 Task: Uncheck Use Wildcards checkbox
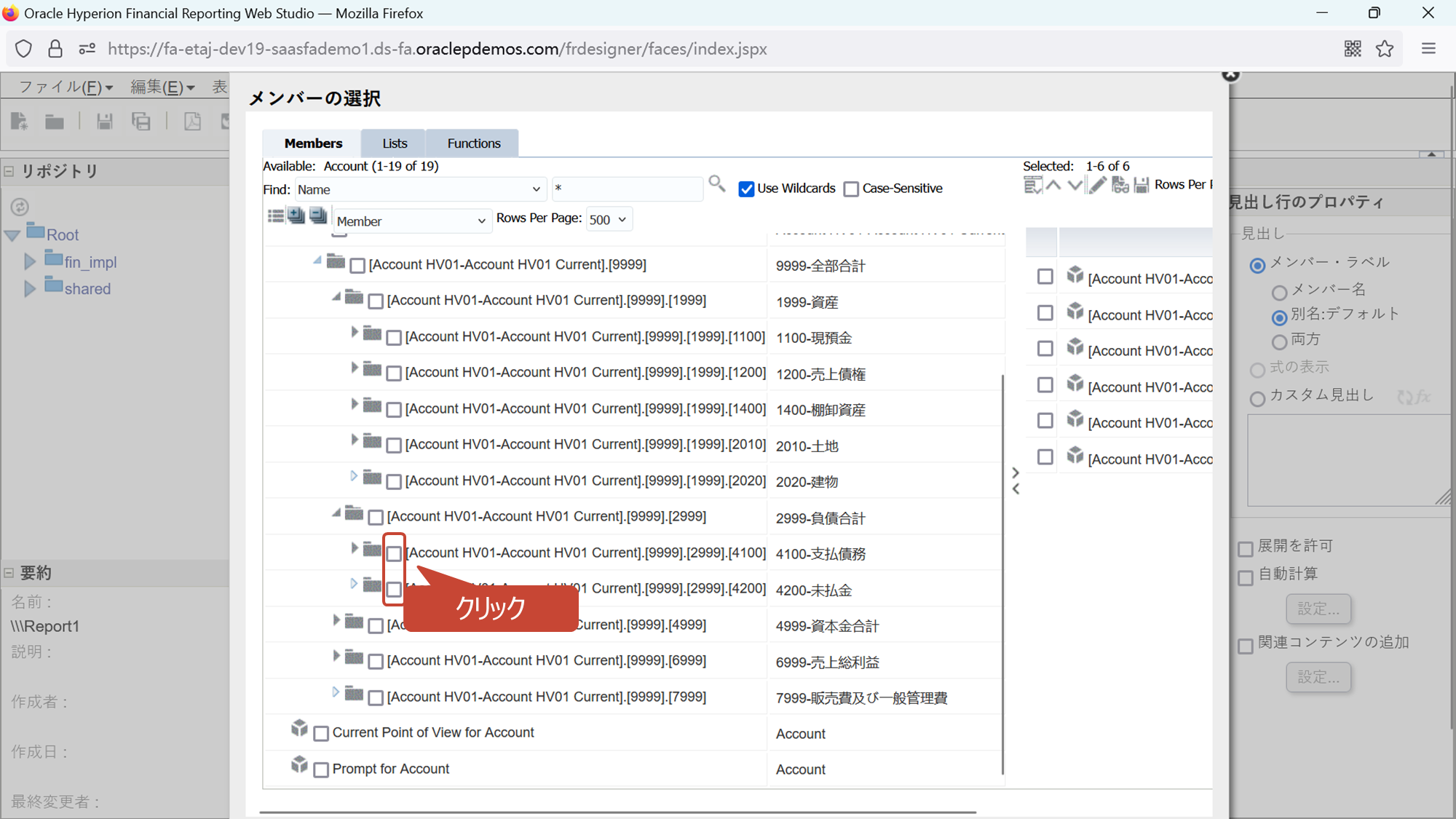(746, 189)
